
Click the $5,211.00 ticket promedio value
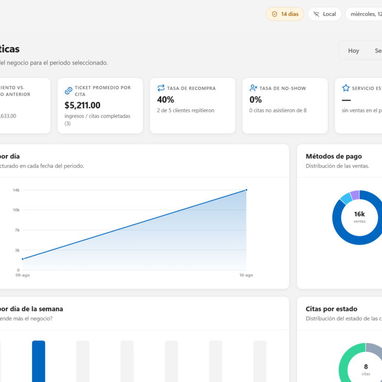(82, 105)
